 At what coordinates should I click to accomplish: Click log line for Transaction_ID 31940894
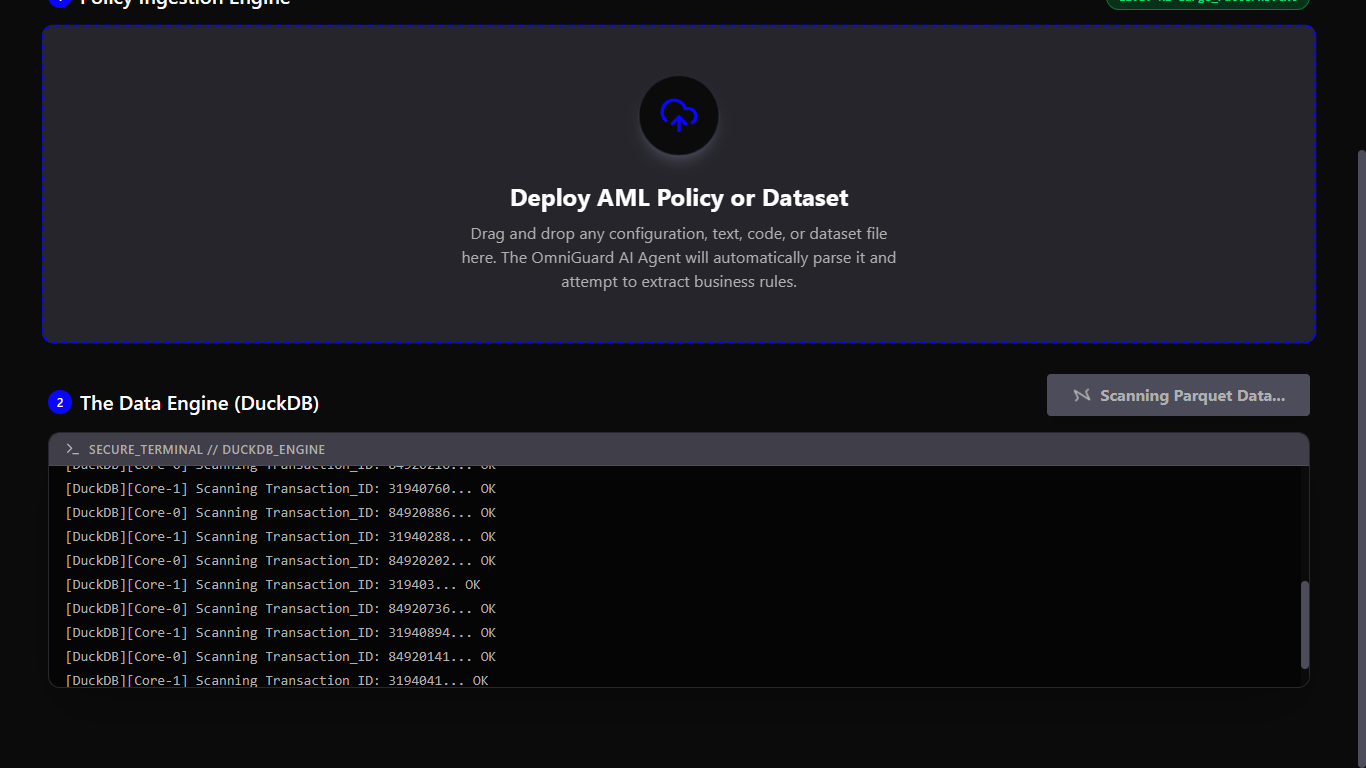[x=280, y=633]
